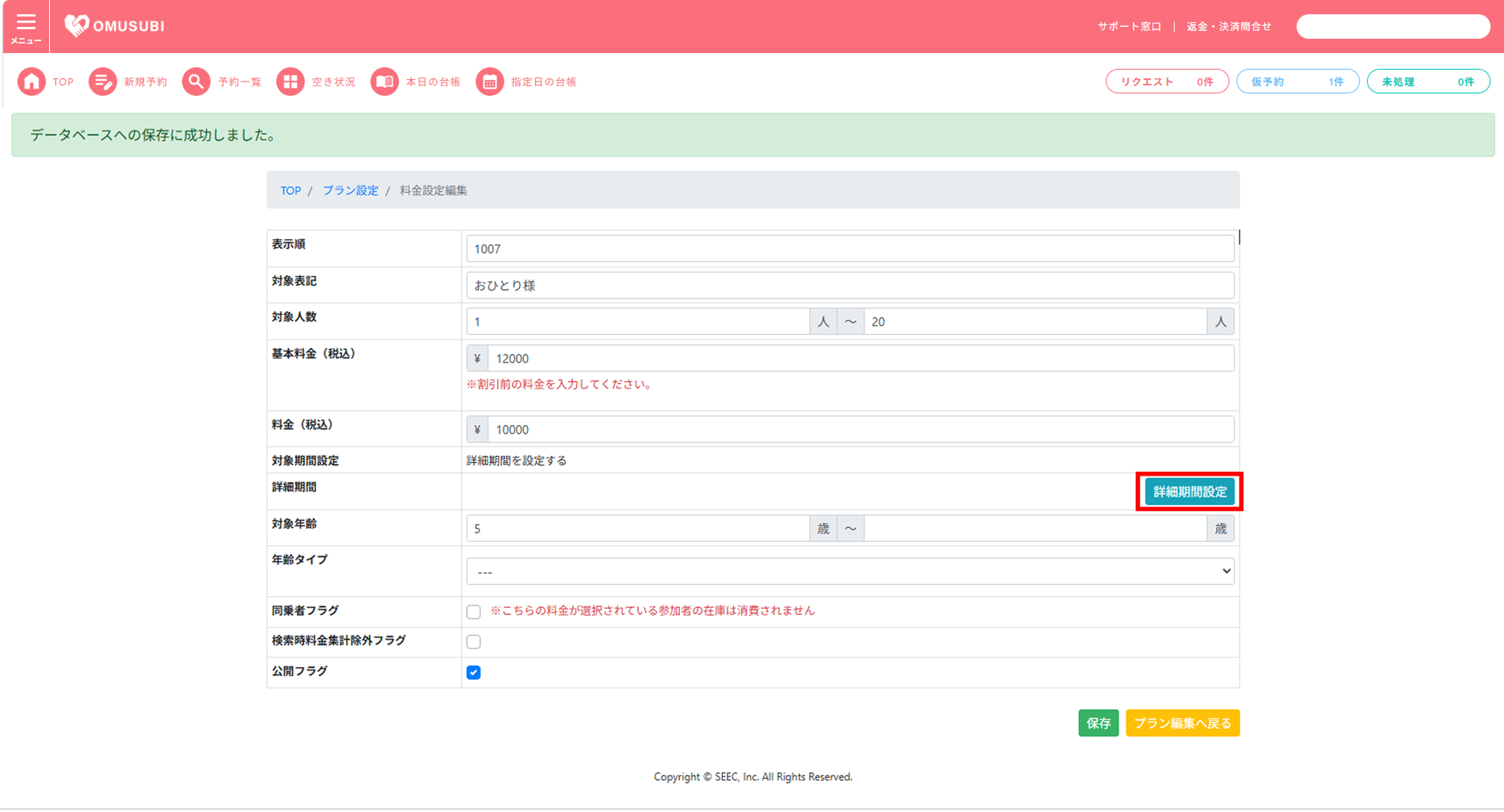Click the header search box

[1392, 26]
